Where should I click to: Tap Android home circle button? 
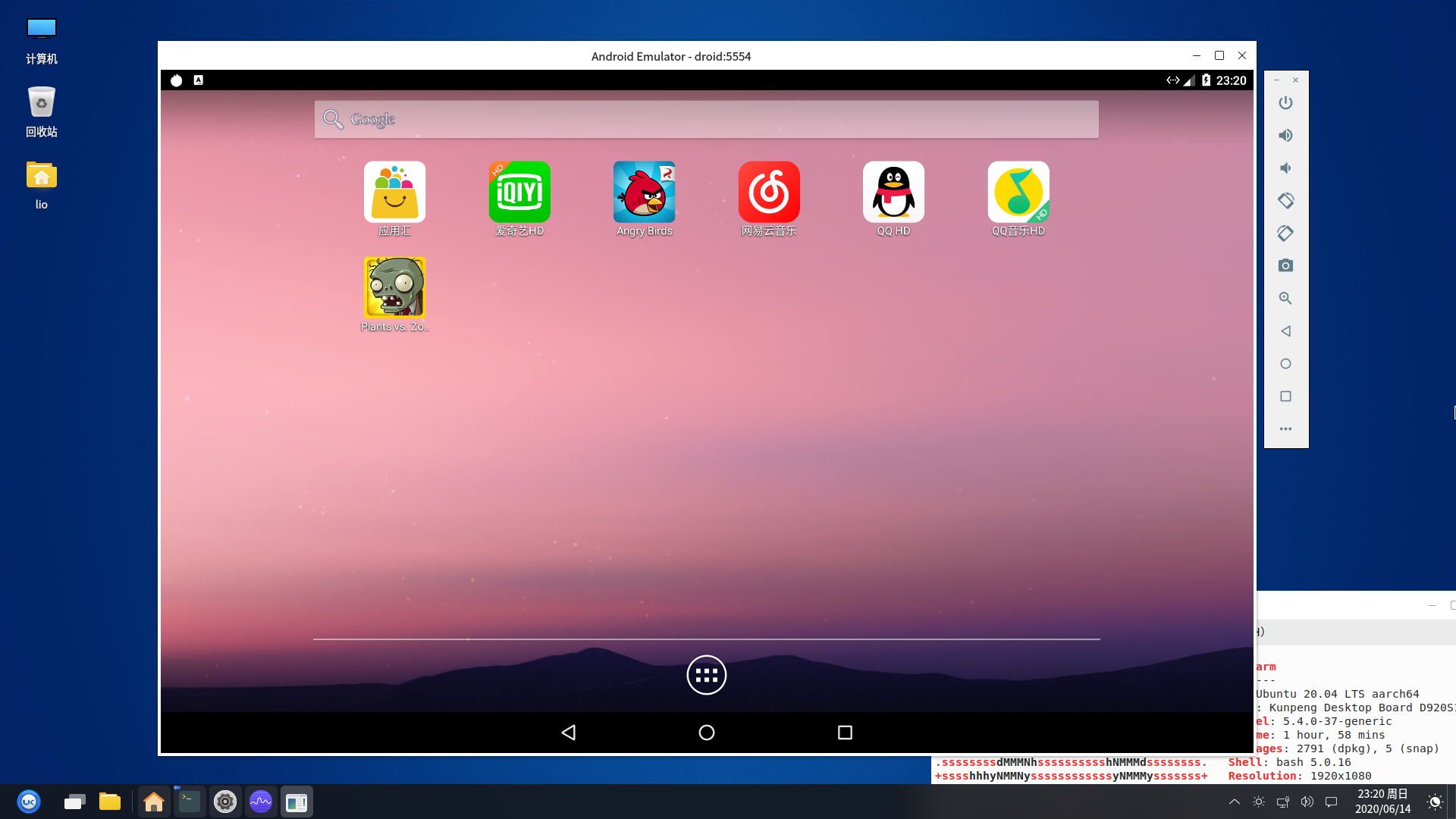click(706, 733)
